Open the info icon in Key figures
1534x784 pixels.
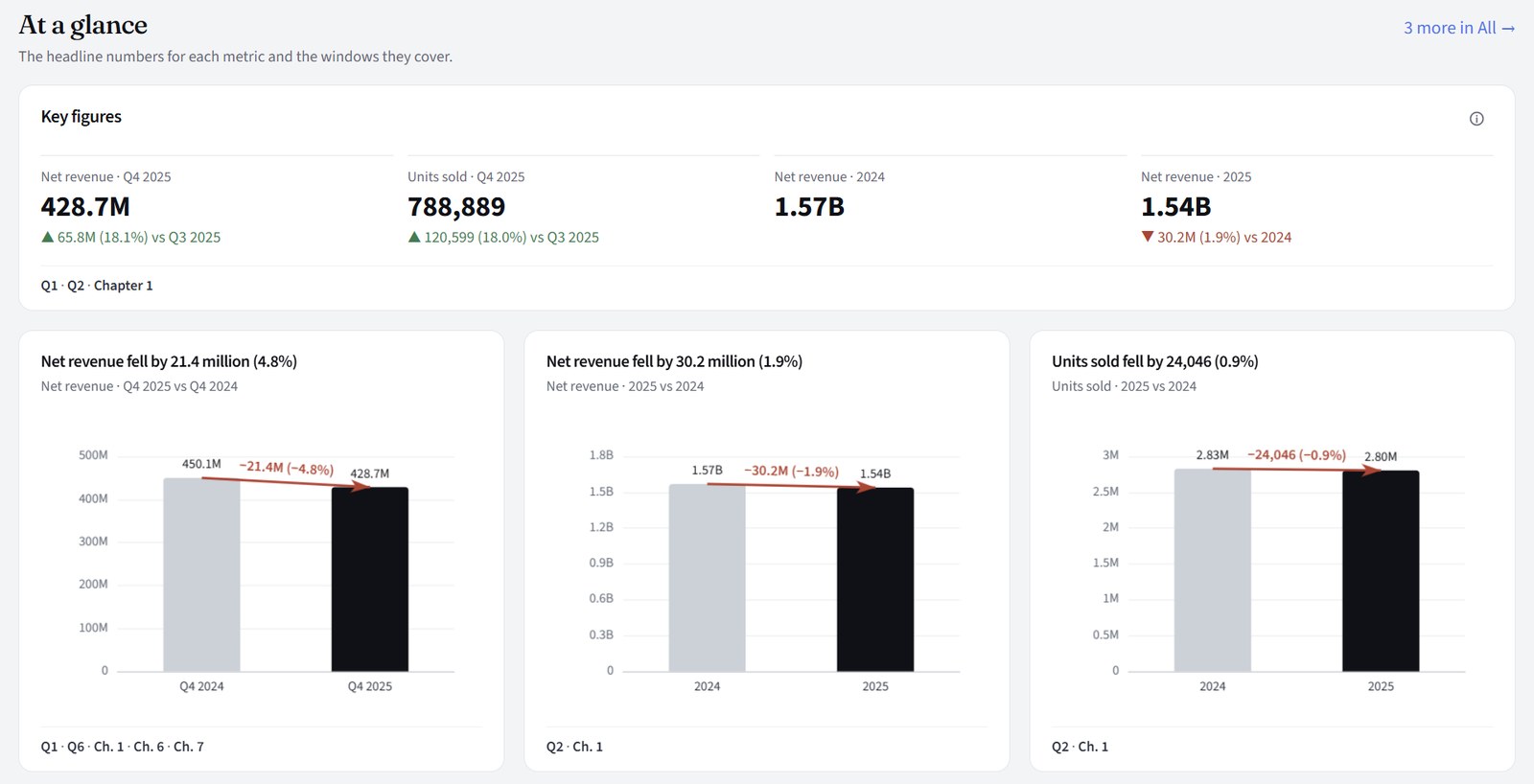tap(1476, 119)
